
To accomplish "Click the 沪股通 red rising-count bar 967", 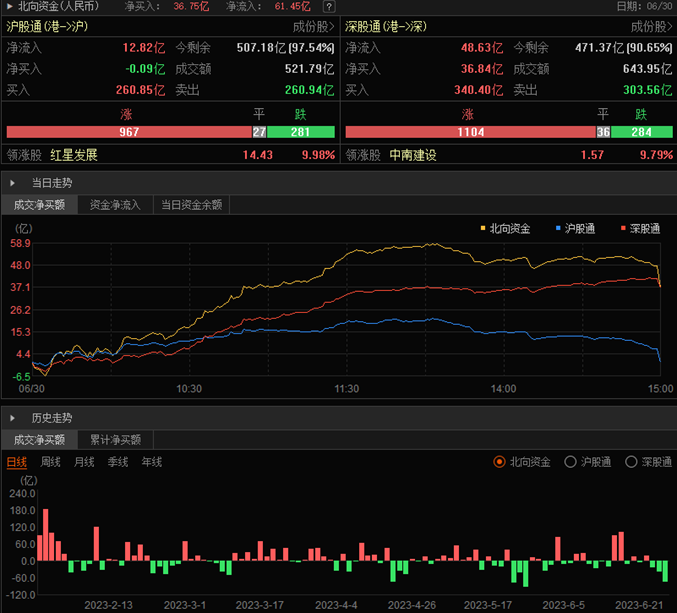I will (x=128, y=132).
